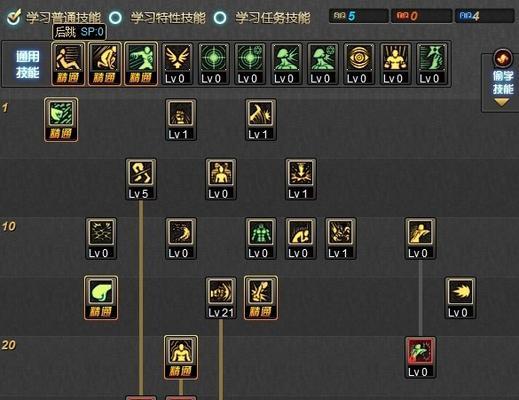The image size is (519, 400).
Task: Toggle the 学习普通技能 checkbox
Action: click(x=14, y=17)
